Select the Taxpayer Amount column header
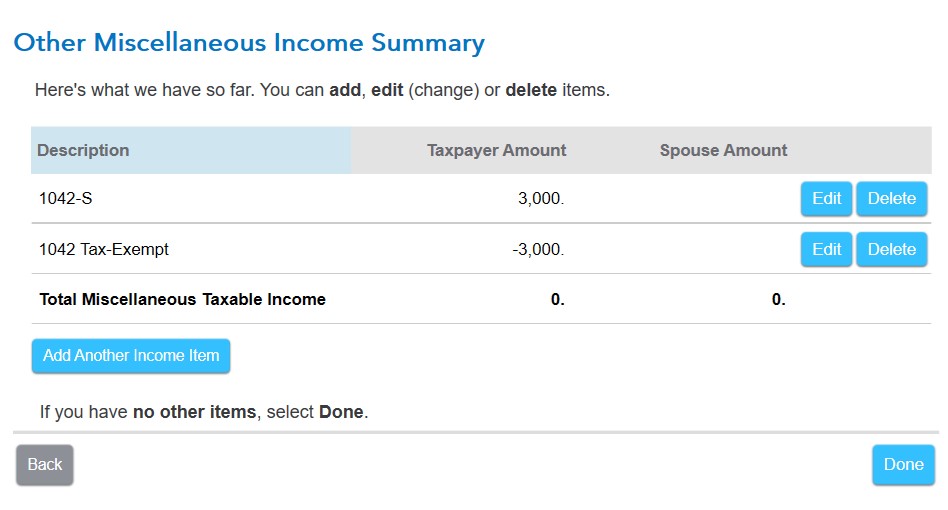Viewport: 948px width, 510px height. 496,150
